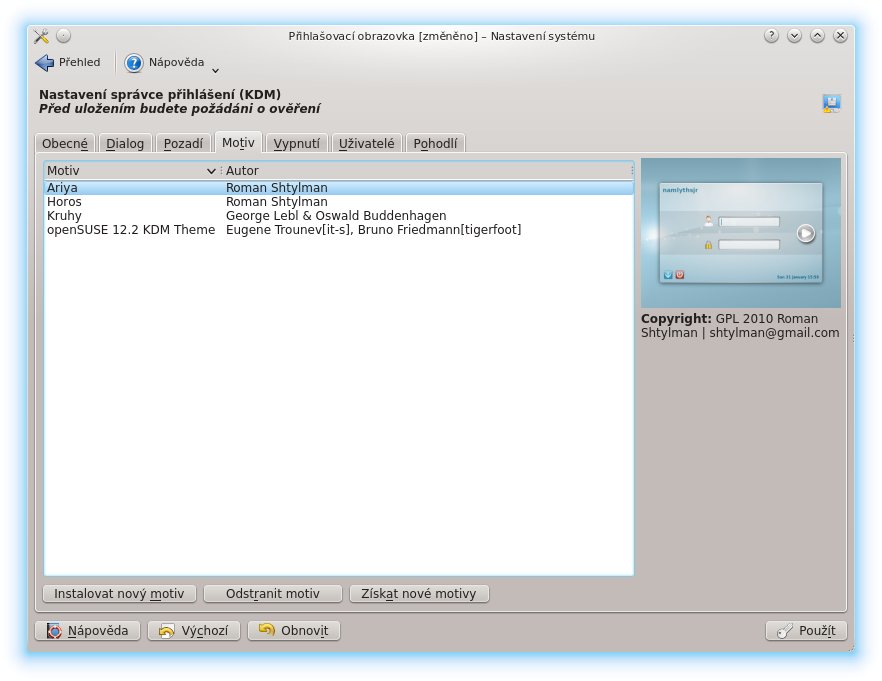Click the blue back arrow Přehled icon
This screenshot has height=681, width=882.
point(44,63)
